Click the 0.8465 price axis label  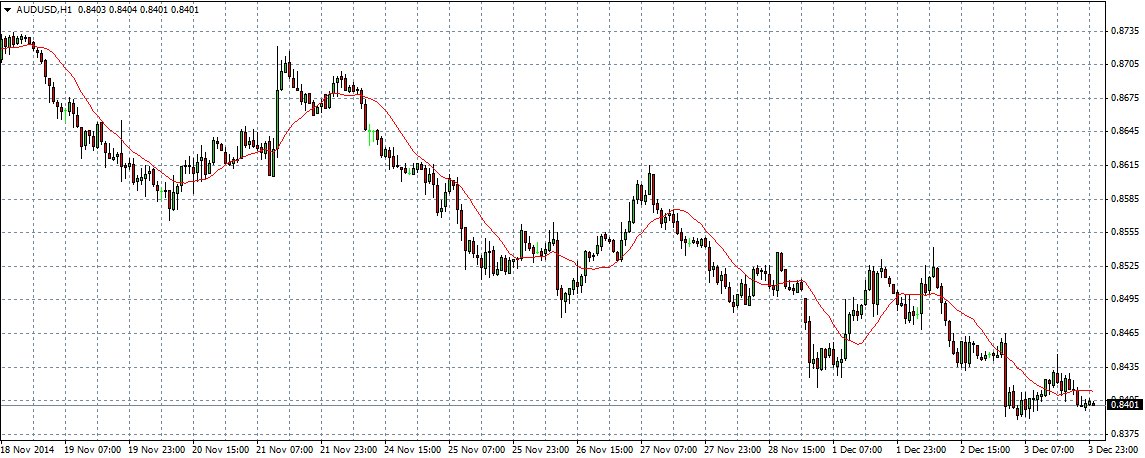click(1125, 333)
